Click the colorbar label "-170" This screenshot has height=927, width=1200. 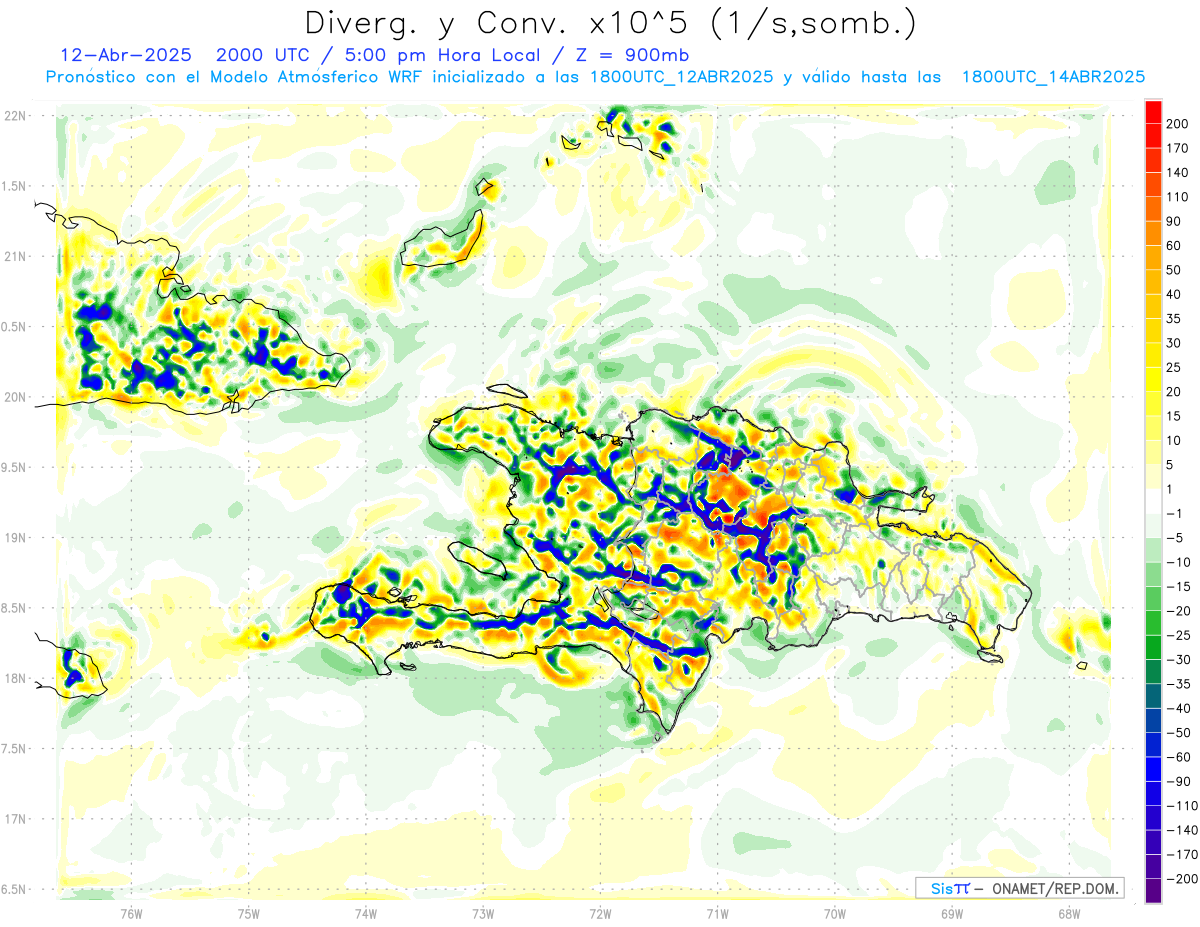(x=1182, y=855)
